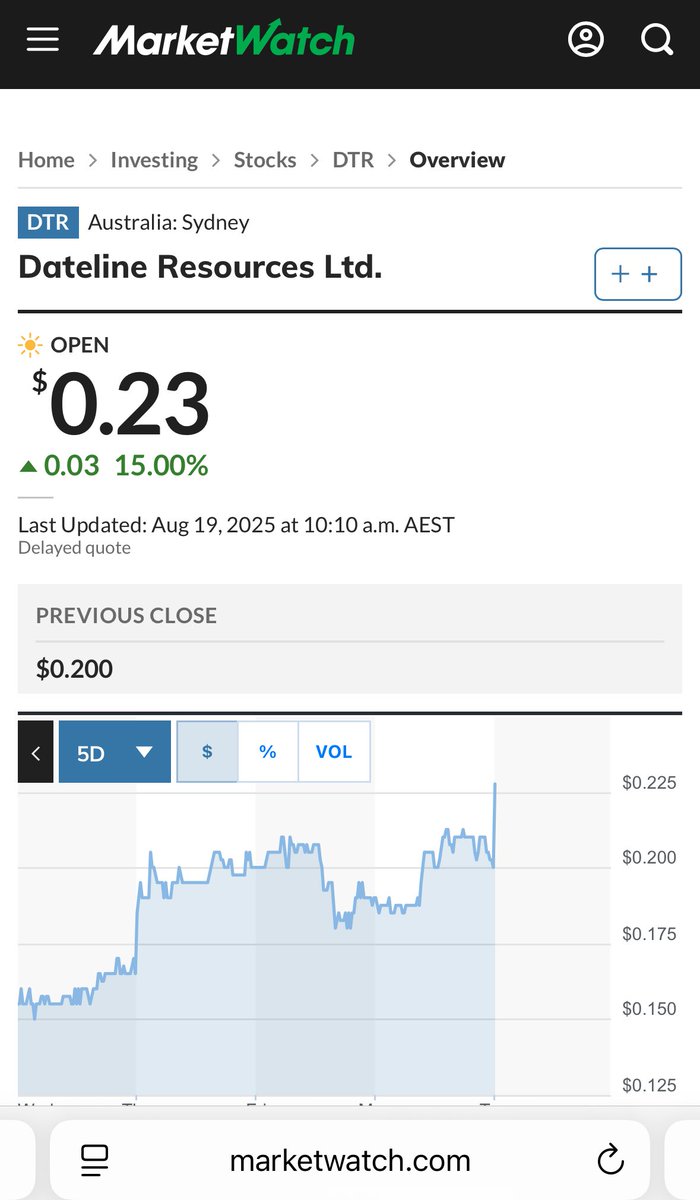
Task: Select the $ price chart mode
Action: (207, 751)
